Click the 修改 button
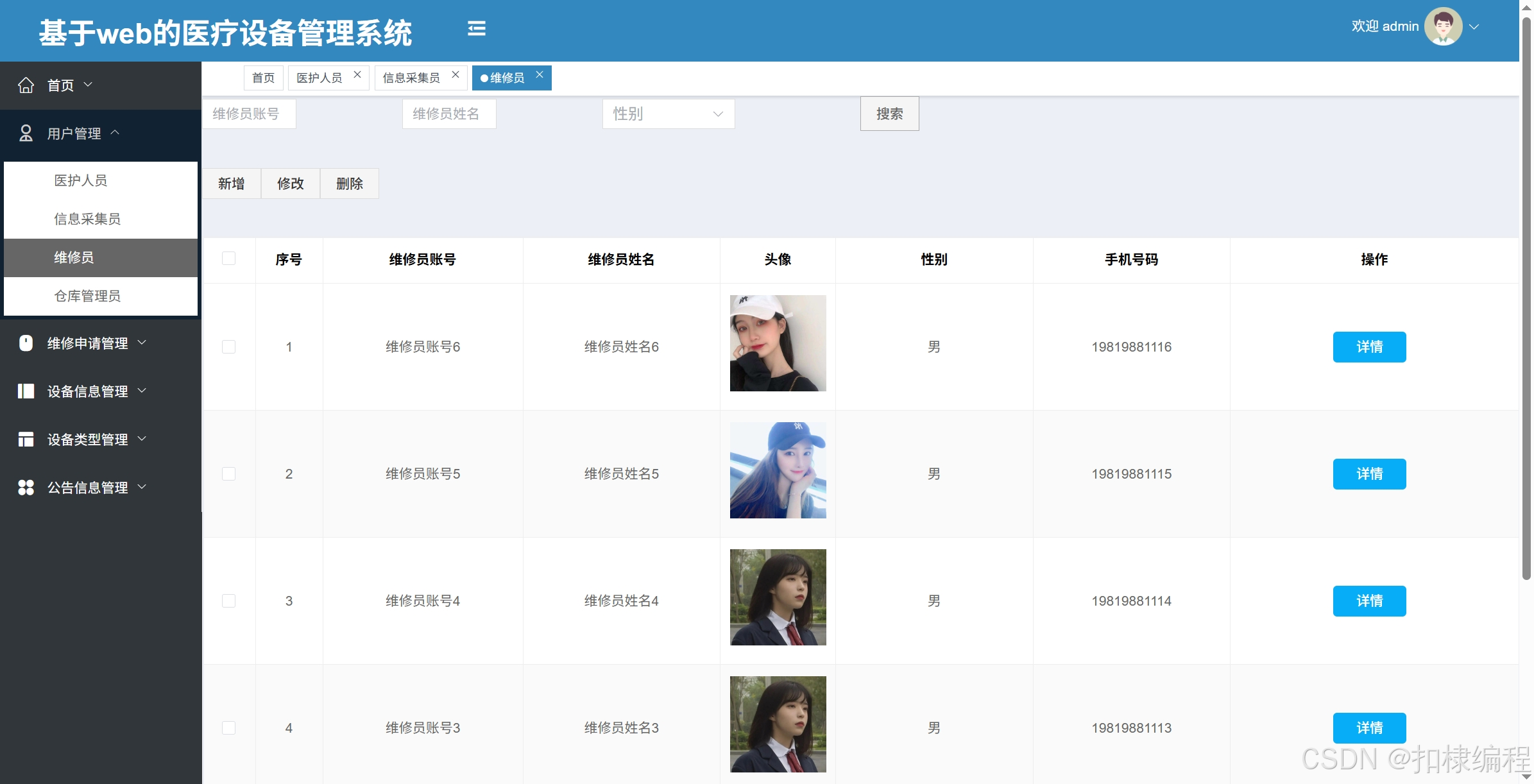This screenshot has height=784, width=1534. 291,183
